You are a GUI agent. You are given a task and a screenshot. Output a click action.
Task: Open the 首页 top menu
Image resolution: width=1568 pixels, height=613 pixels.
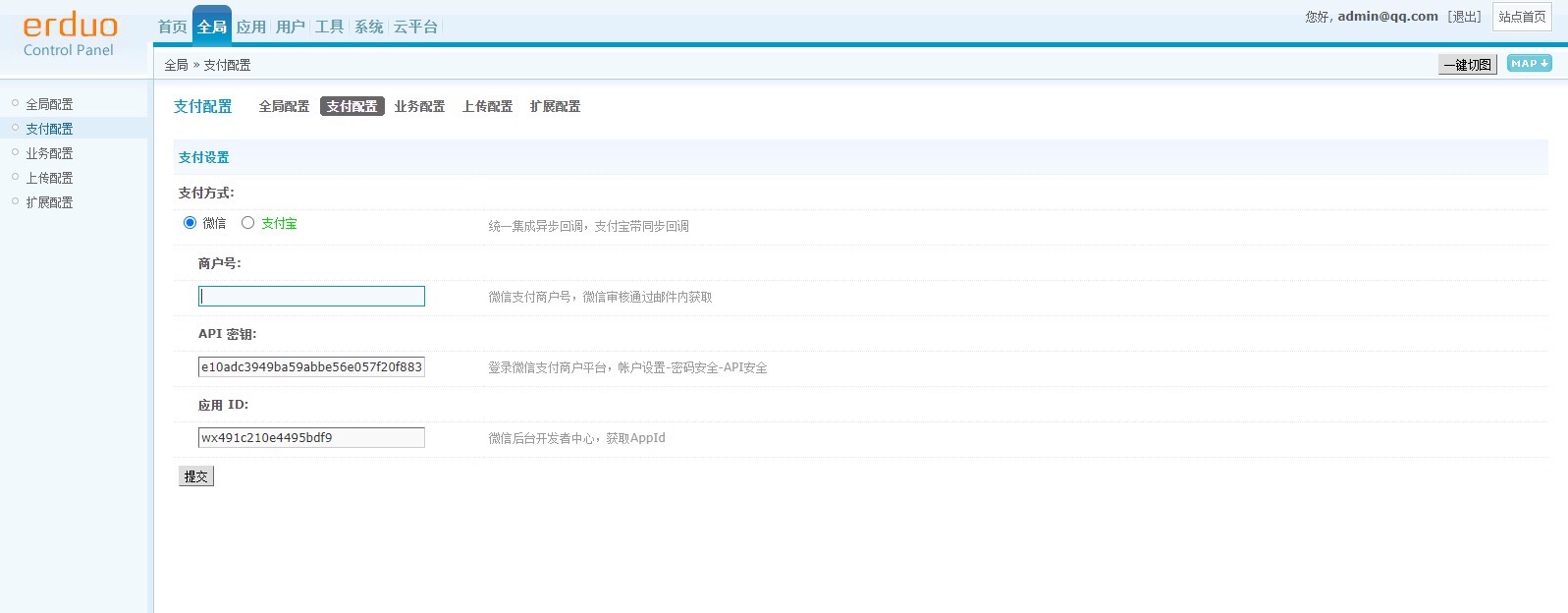[x=173, y=27]
